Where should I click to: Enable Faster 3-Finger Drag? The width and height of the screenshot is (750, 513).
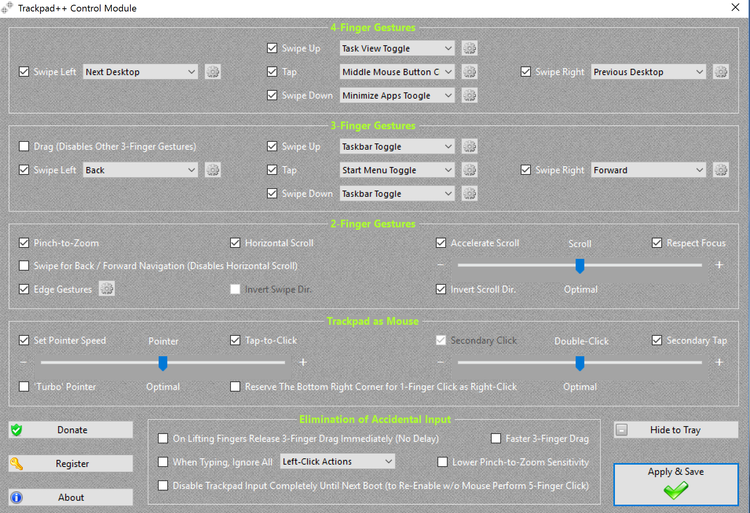click(x=496, y=438)
